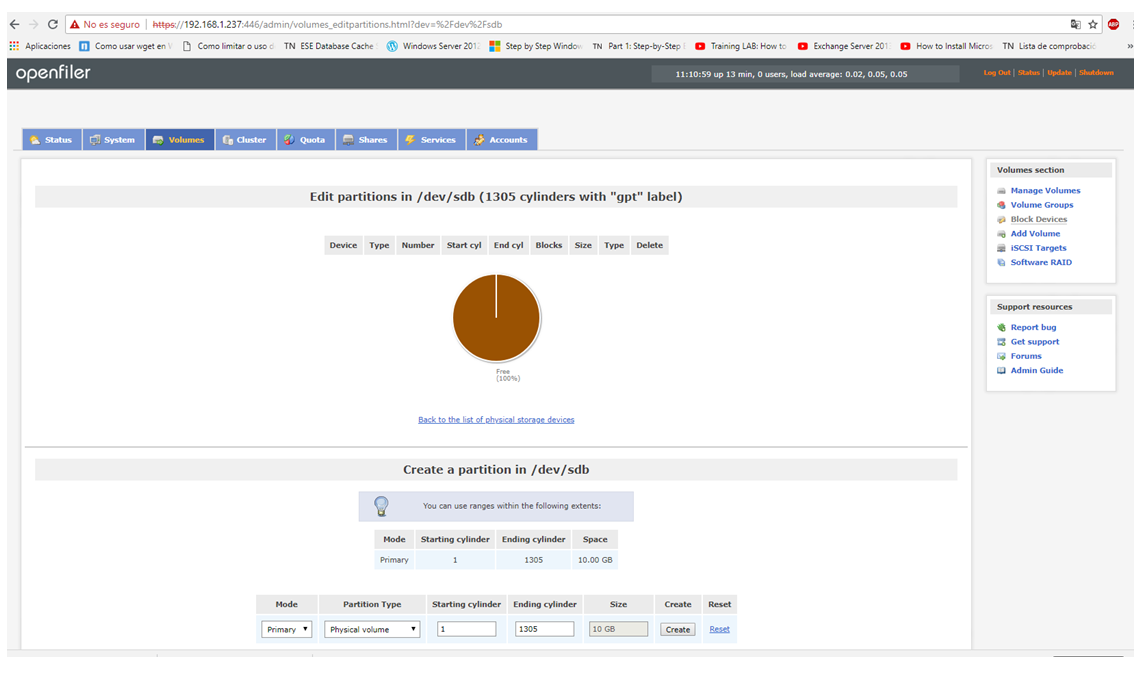Switch to the Accounts tab

(x=502, y=140)
